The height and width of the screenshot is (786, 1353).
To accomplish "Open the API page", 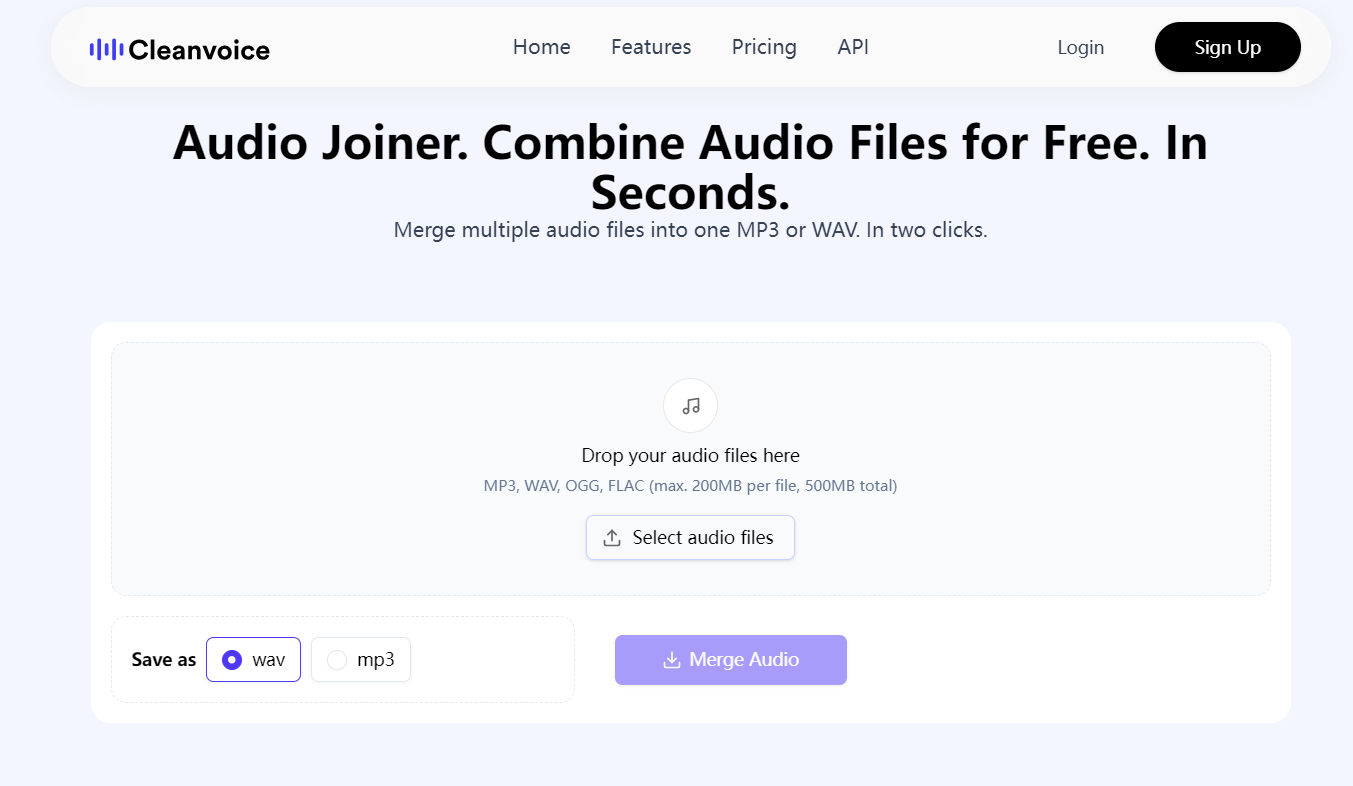I will (x=852, y=47).
